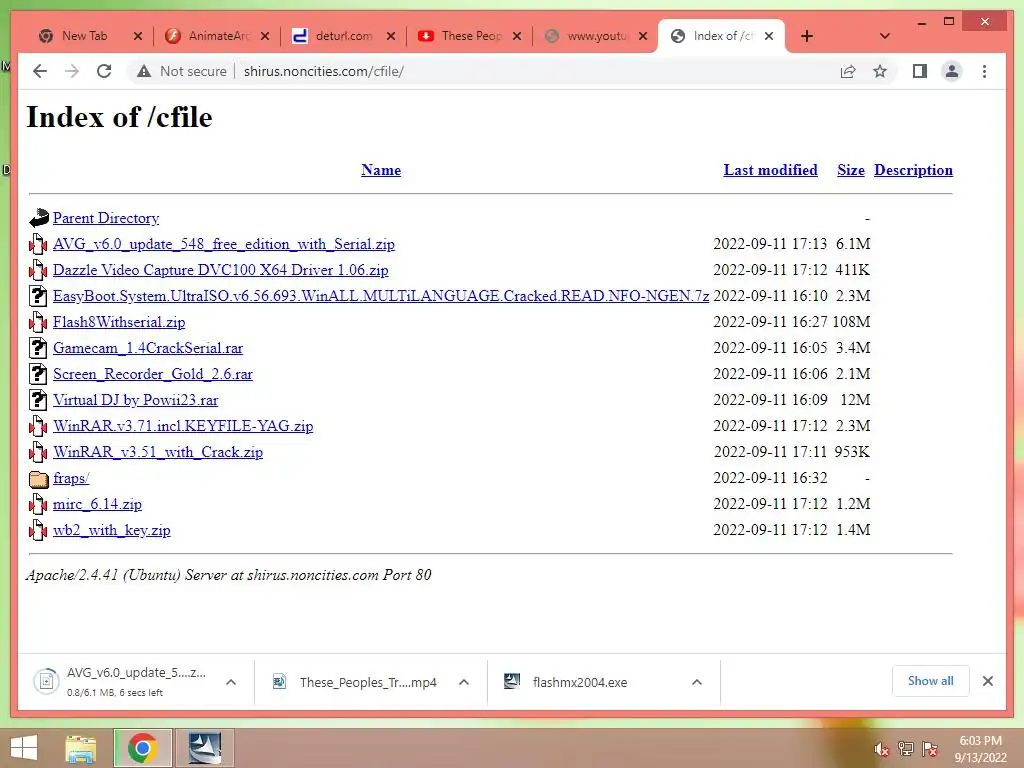
Task: Share this page icon in address bar
Action: (848, 71)
